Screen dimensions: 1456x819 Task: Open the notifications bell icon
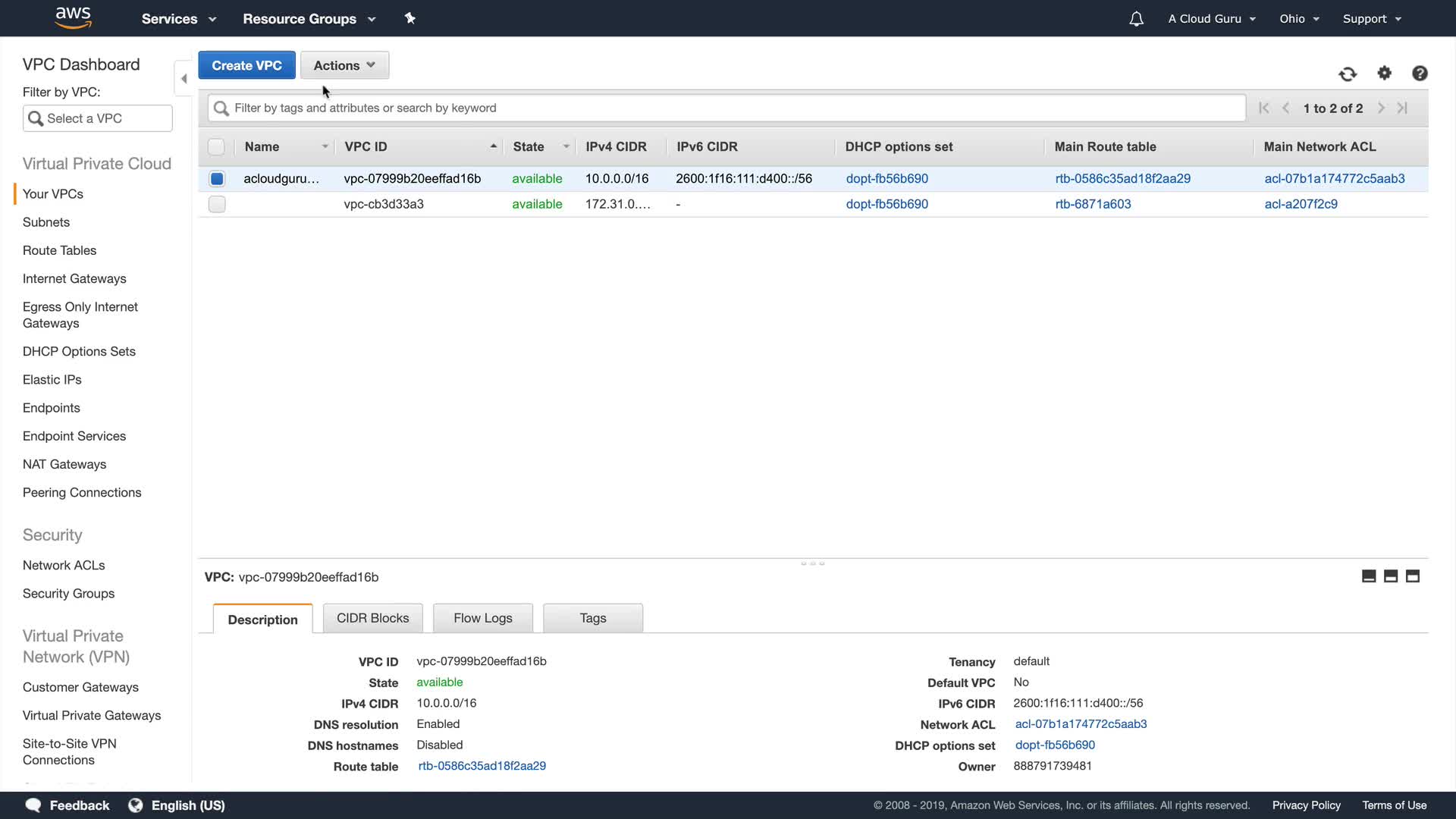click(1136, 19)
